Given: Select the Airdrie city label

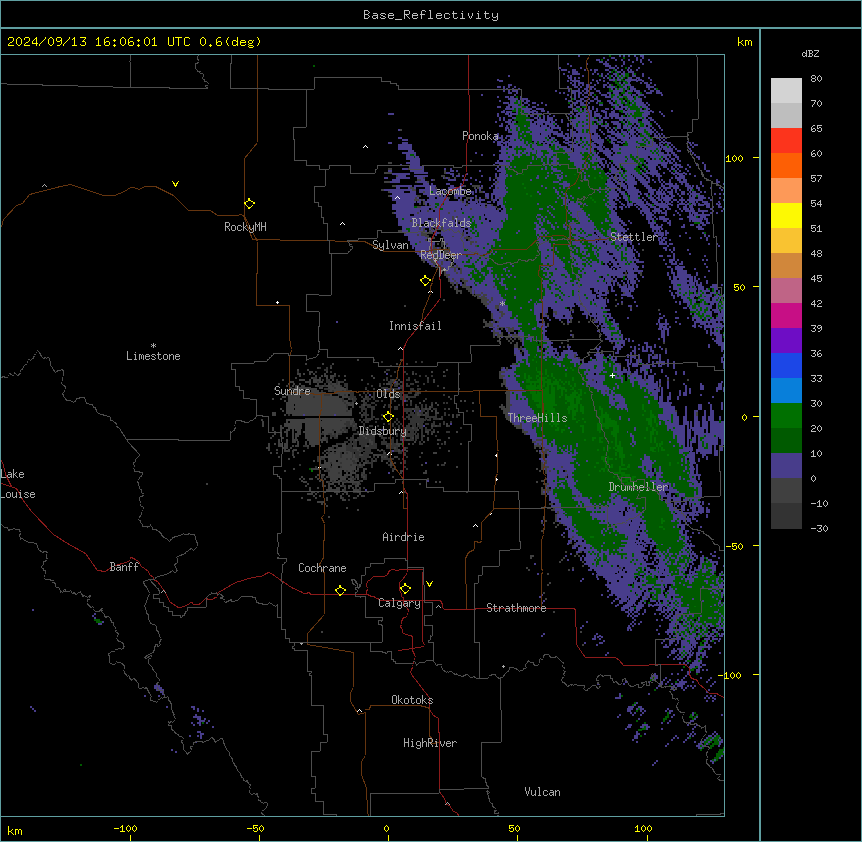Looking at the screenshot, I should (403, 537).
